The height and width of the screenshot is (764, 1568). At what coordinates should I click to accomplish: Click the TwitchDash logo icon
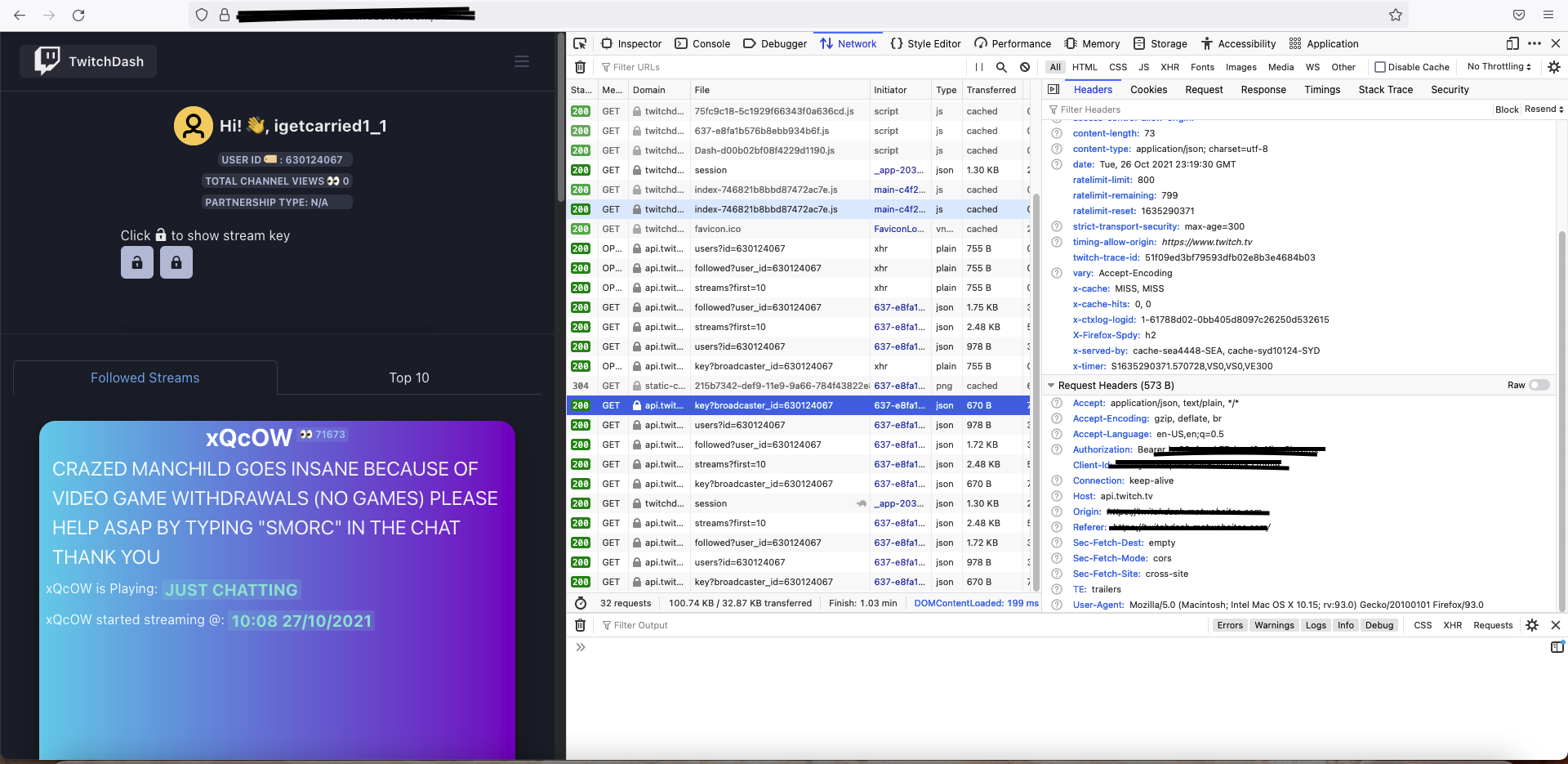pyautogui.click(x=47, y=60)
